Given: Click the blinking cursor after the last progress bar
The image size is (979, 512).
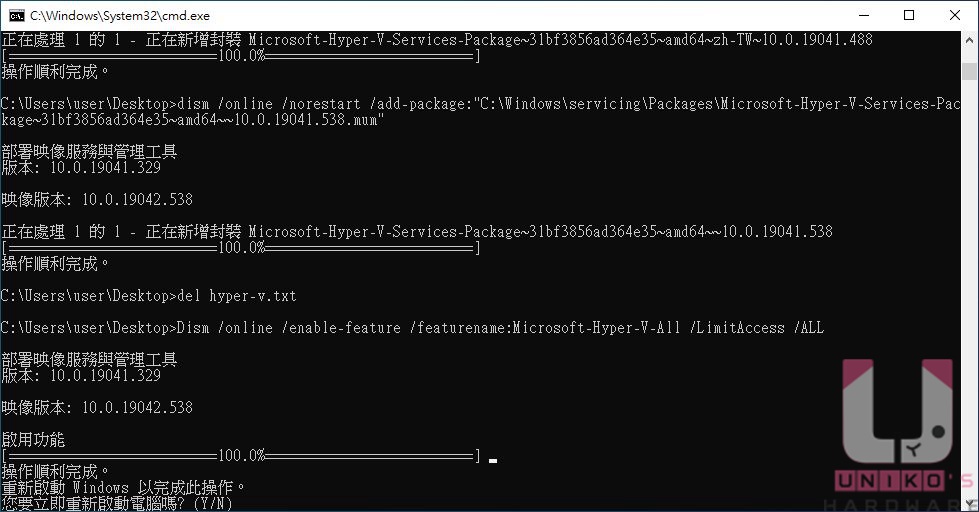Looking at the screenshot, I should (x=493, y=461).
